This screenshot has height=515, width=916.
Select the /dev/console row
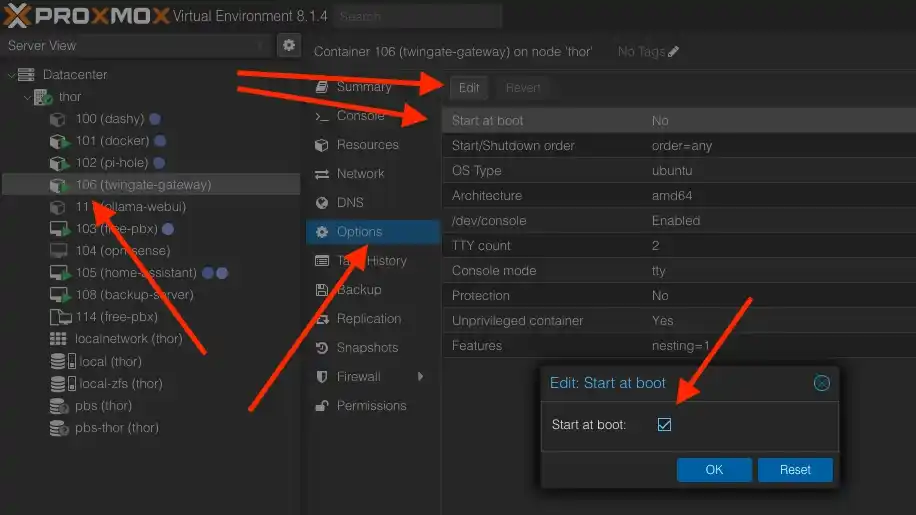[679, 221]
